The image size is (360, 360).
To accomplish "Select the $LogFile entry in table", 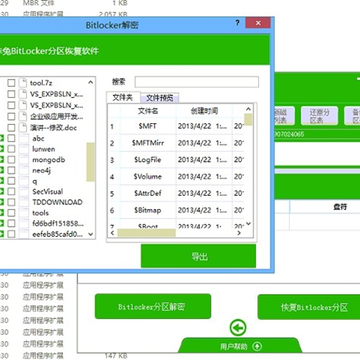I will [x=148, y=160].
